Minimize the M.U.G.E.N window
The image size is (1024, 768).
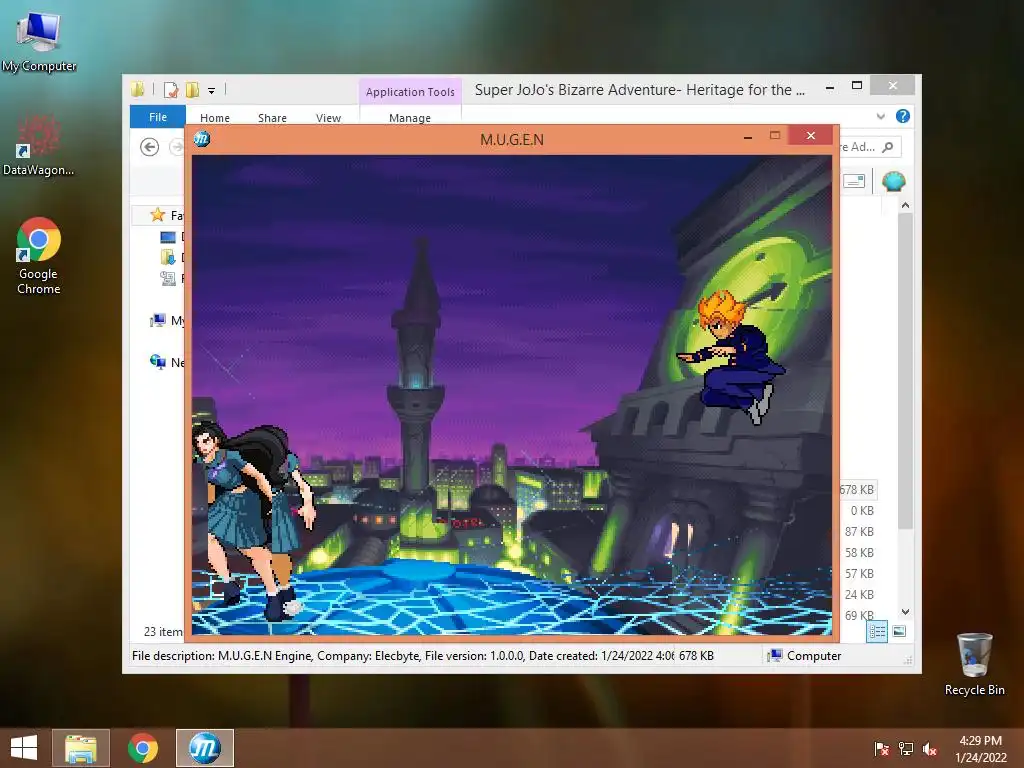pos(748,136)
